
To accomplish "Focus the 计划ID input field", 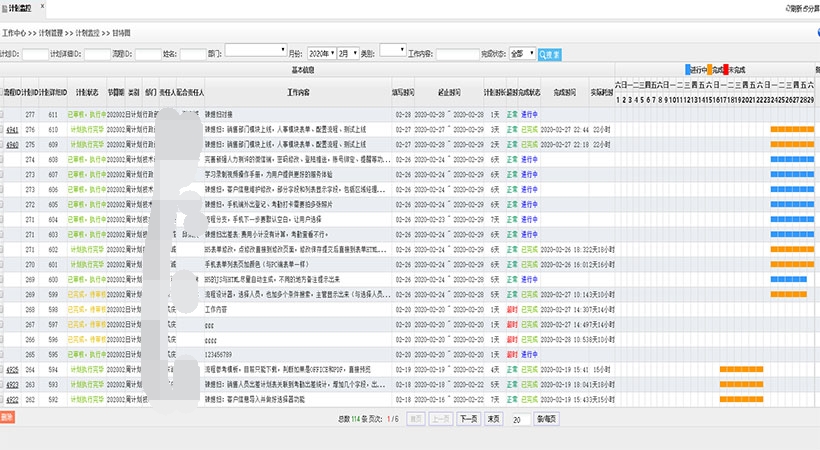I will tap(35, 54).
